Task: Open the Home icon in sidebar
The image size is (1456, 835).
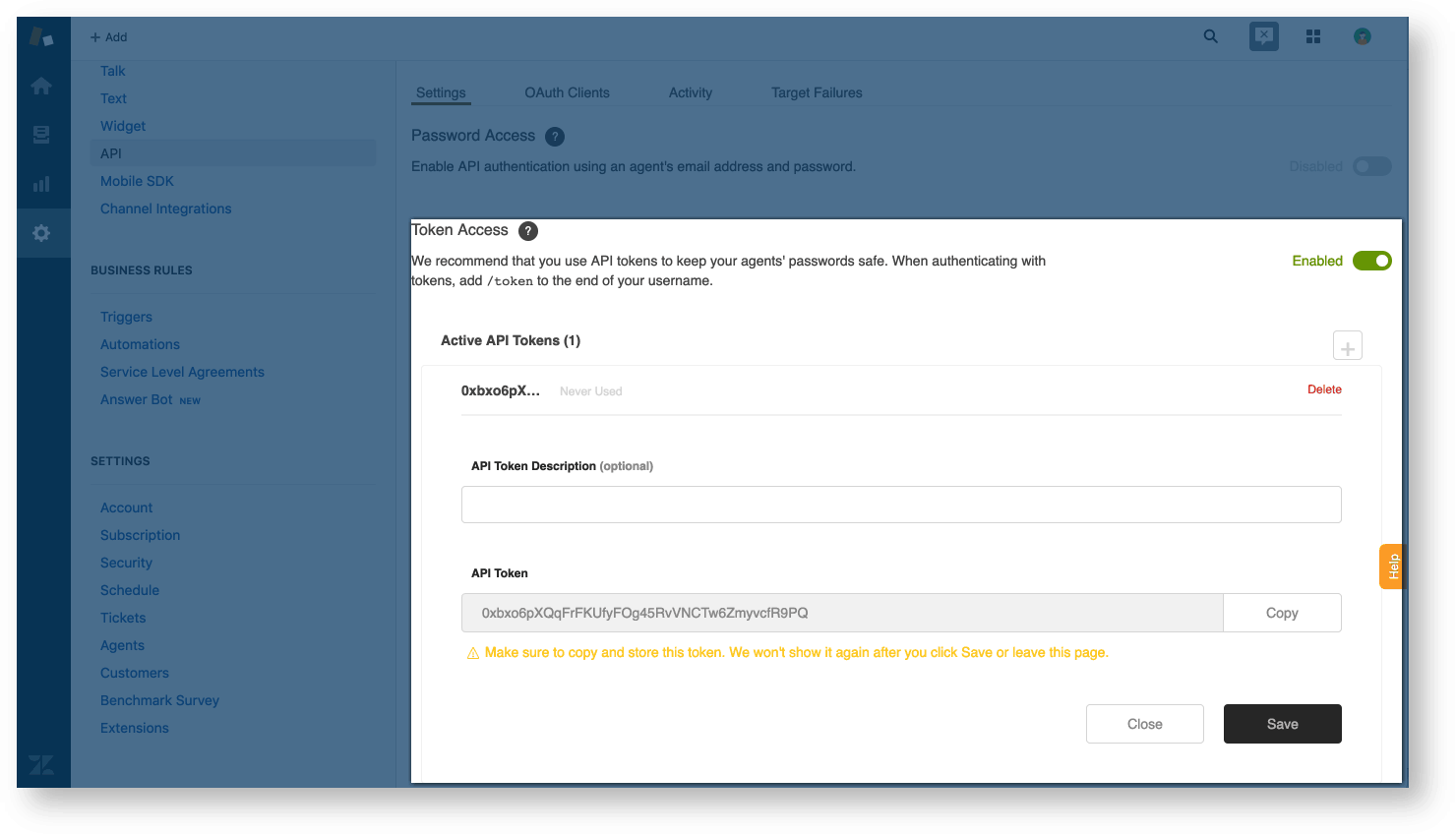Action: coord(41,86)
